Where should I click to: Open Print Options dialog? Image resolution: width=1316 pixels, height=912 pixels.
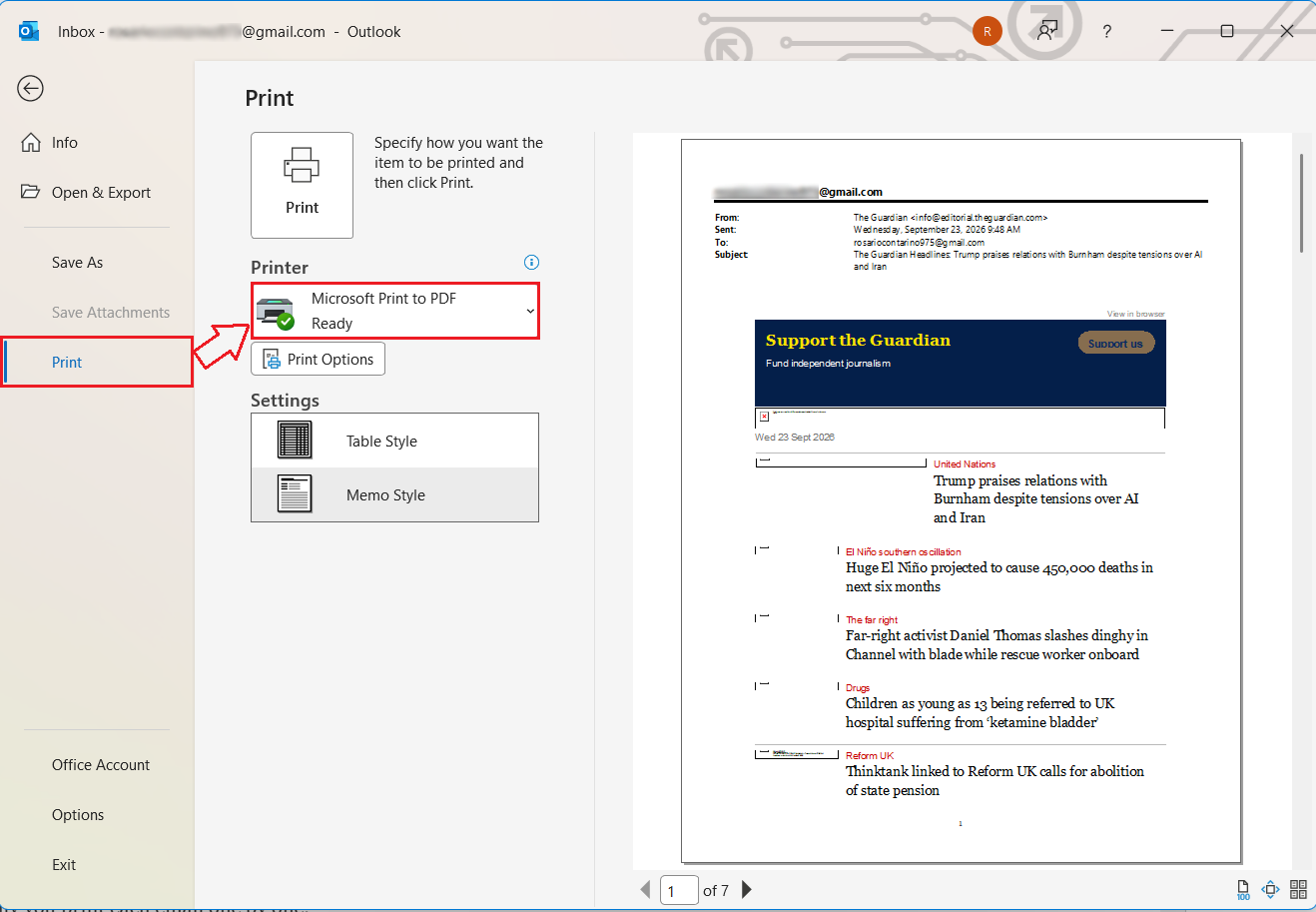pos(318,360)
